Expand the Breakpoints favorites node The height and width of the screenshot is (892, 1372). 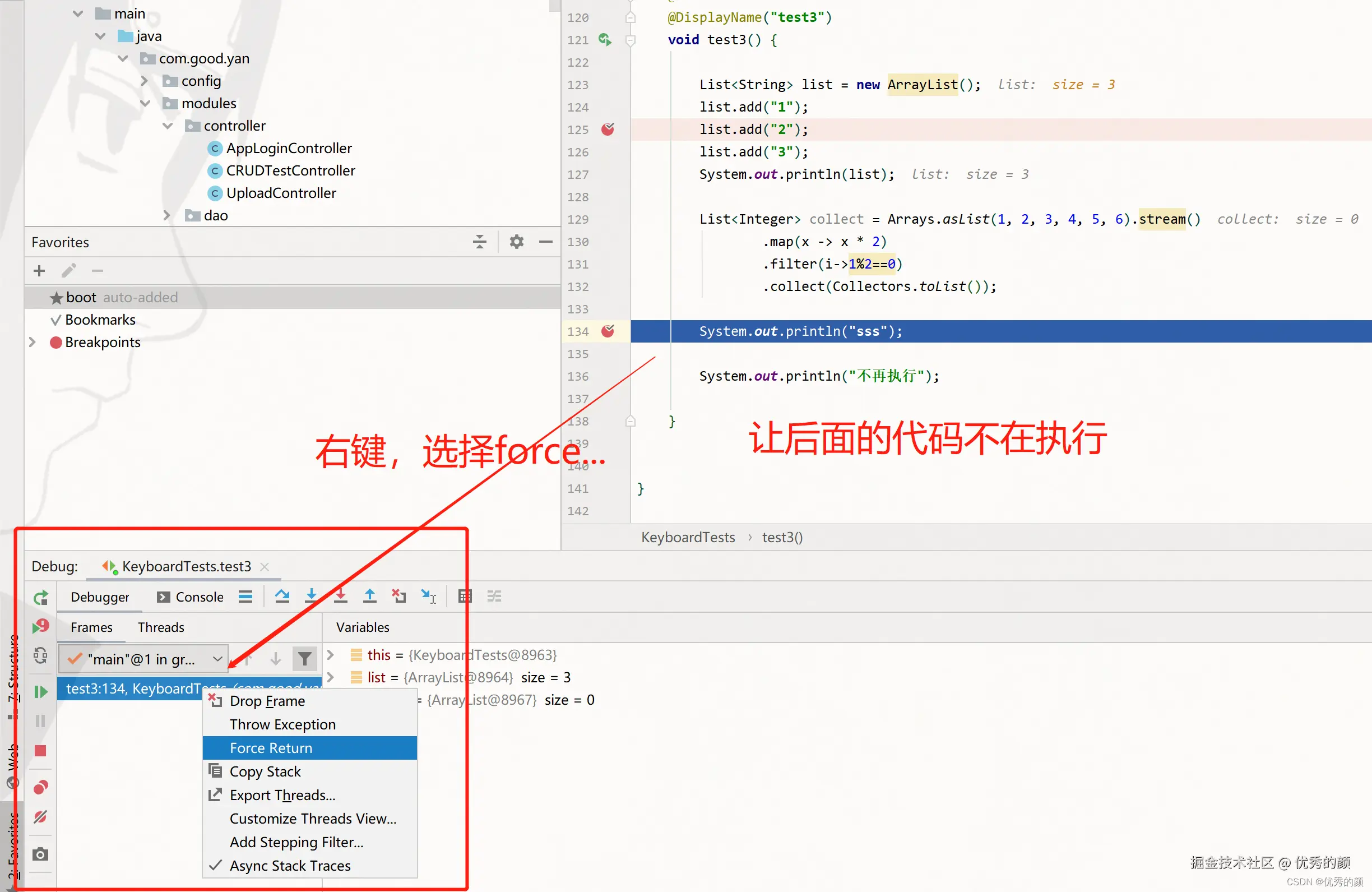pyautogui.click(x=33, y=342)
